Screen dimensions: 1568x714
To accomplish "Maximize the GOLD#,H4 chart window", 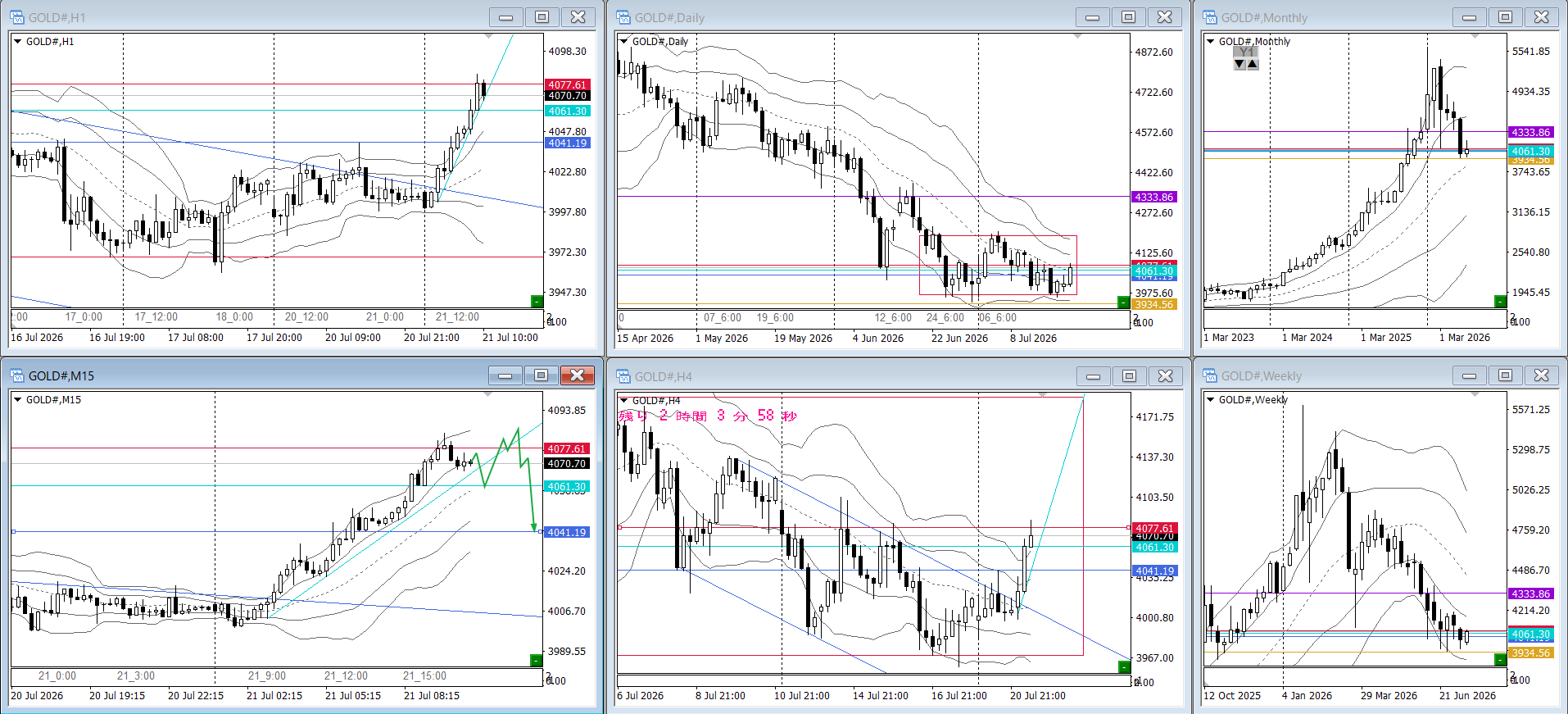I will click(1129, 376).
